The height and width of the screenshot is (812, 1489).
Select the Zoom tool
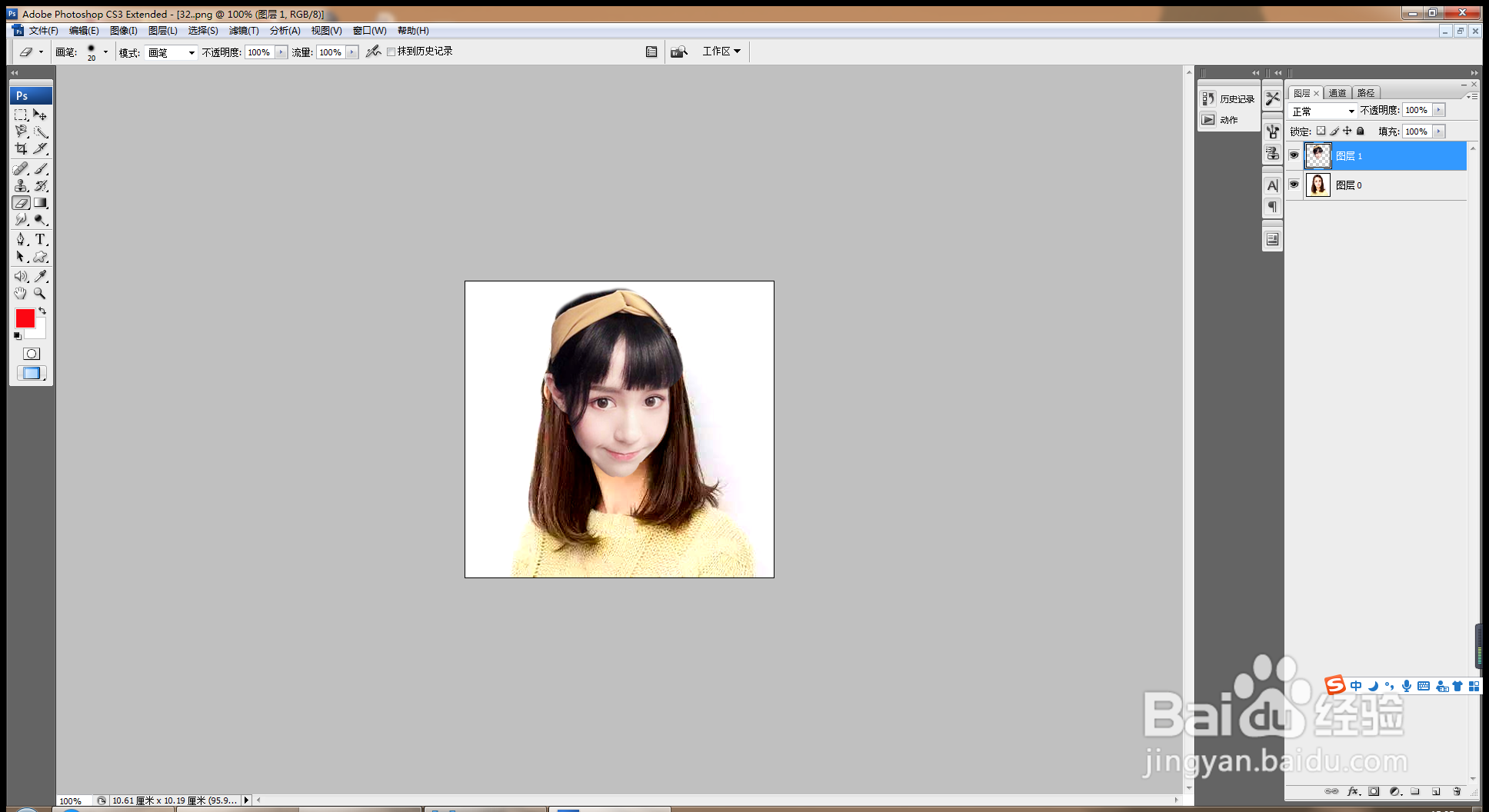[41, 293]
